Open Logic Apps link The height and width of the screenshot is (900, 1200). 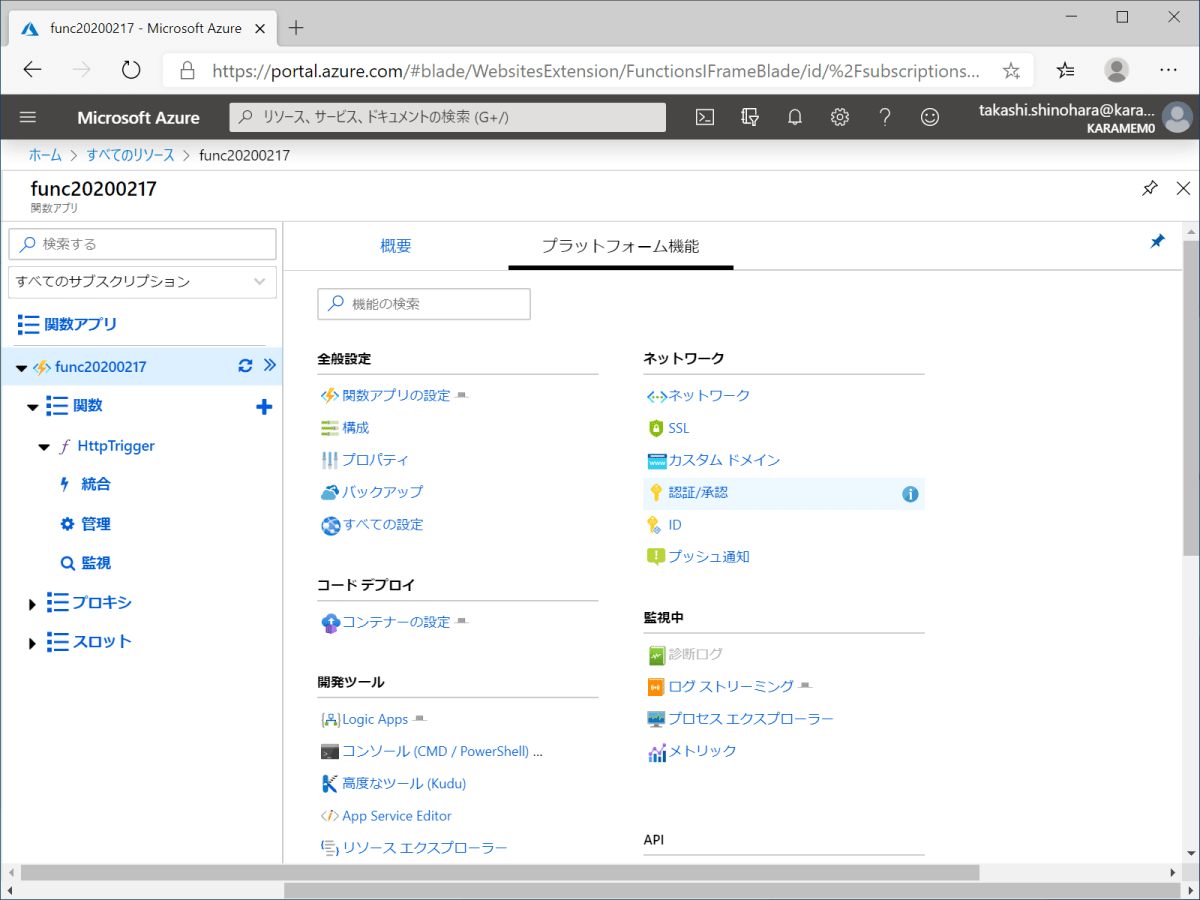(x=375, y=719)
